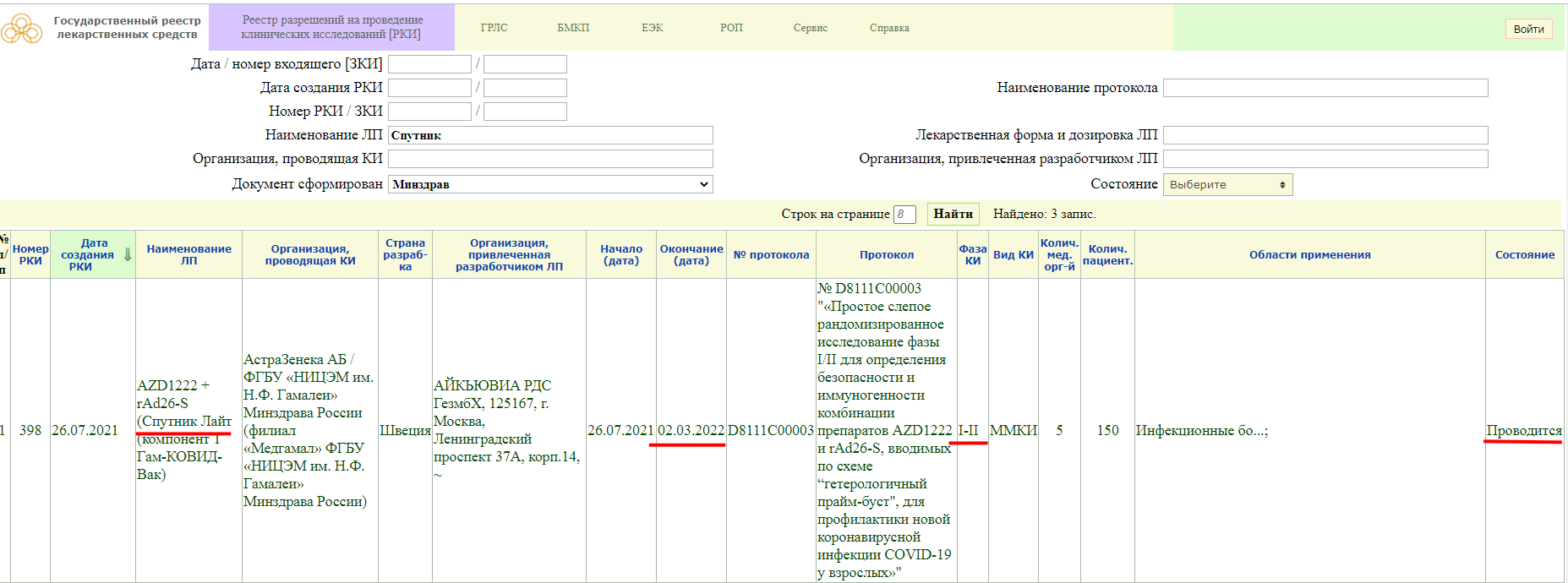Sort by Состояние column header
Screen dimensions: 1568x583
(1525, 254)
